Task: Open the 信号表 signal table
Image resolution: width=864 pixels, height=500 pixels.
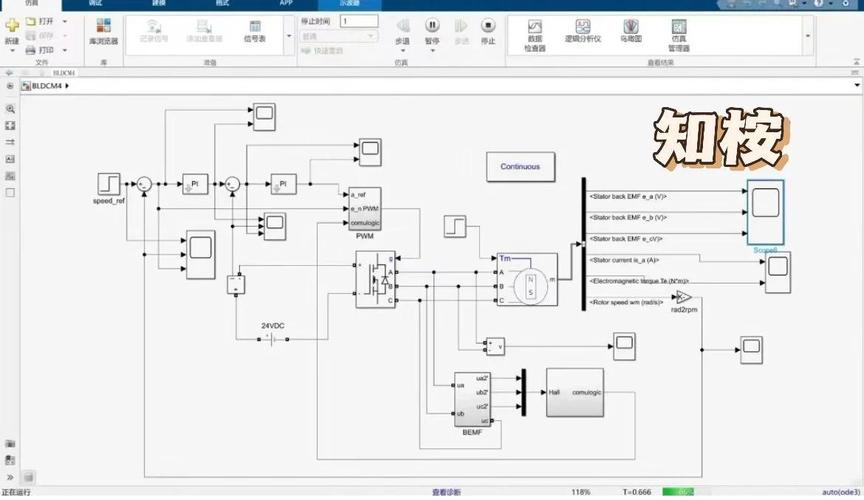Action: [255, 32]
